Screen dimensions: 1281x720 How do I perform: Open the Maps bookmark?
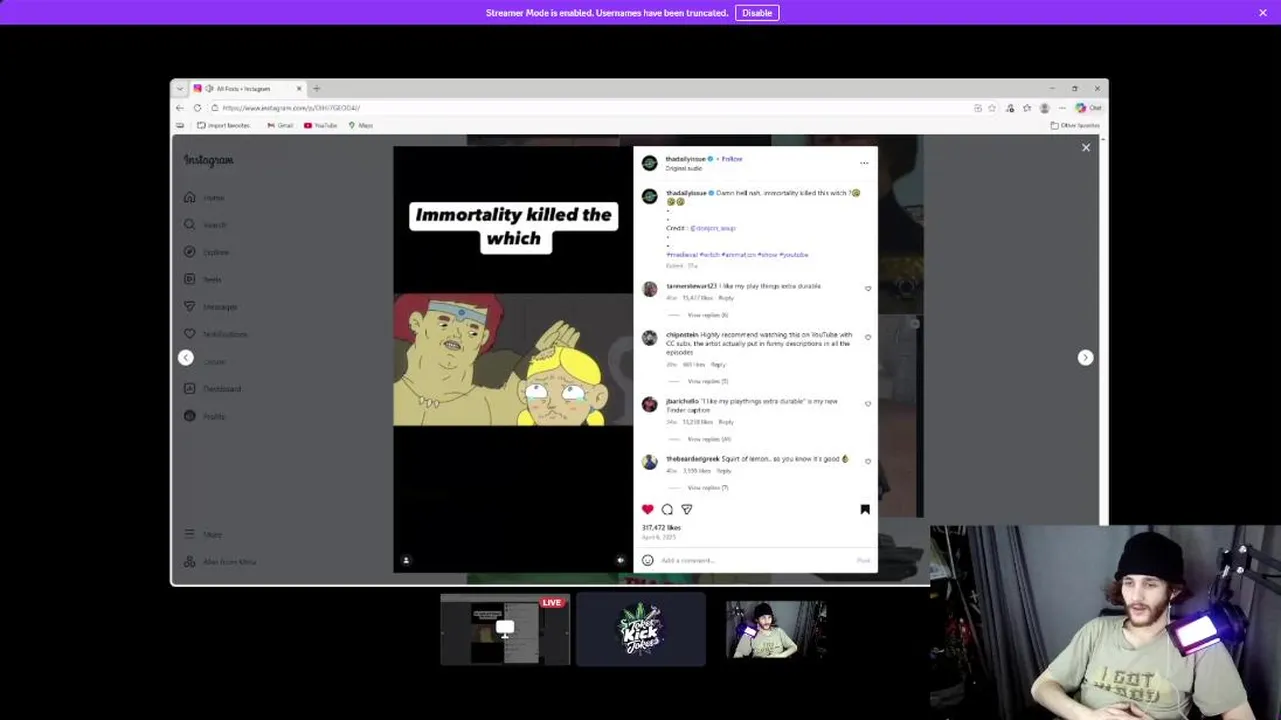[x=360, y=126]
